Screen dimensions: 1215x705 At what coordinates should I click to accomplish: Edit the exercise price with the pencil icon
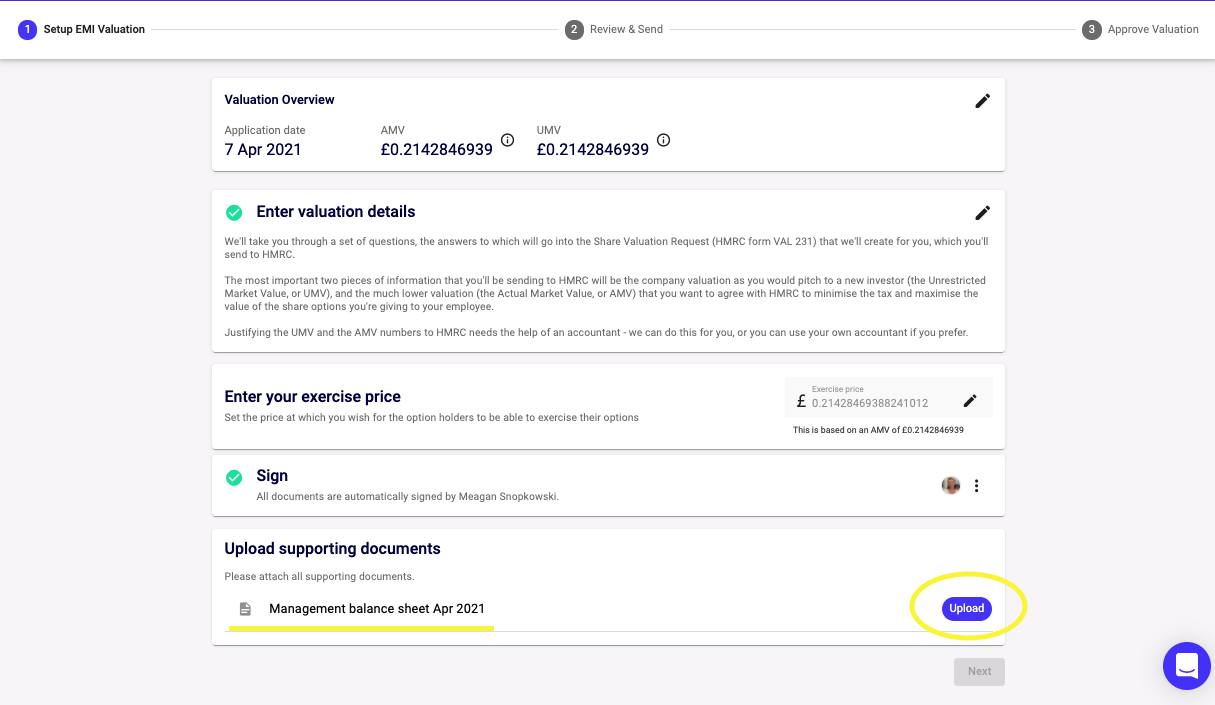click(x=970, y=401)
